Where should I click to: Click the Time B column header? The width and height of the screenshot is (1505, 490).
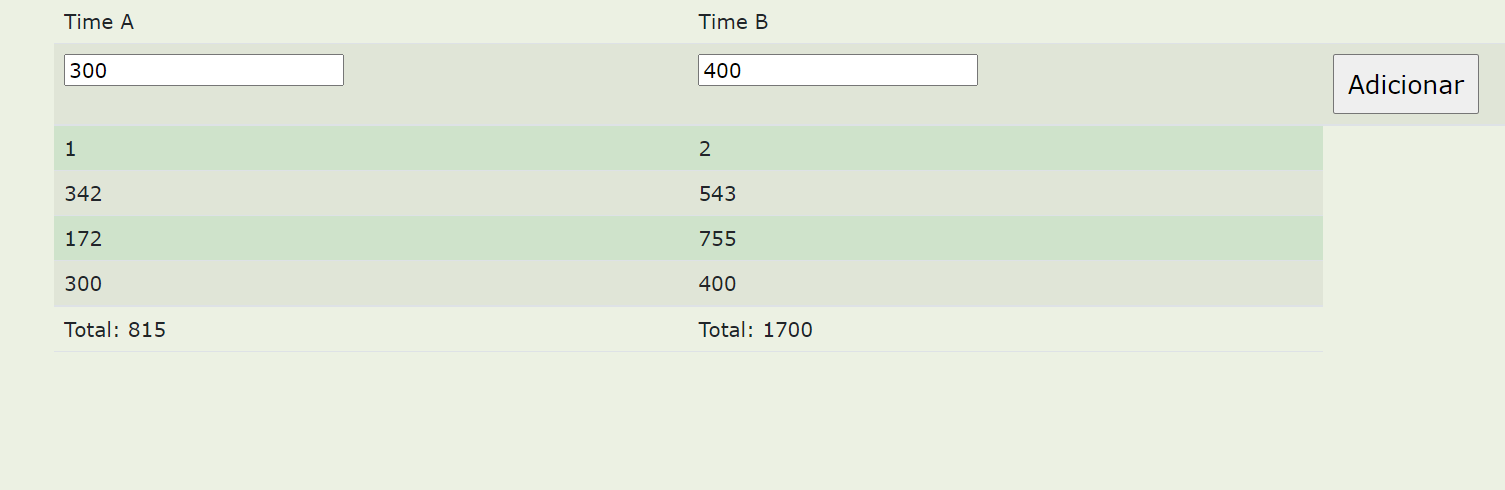pyautogui.click(x=733, y=22)
